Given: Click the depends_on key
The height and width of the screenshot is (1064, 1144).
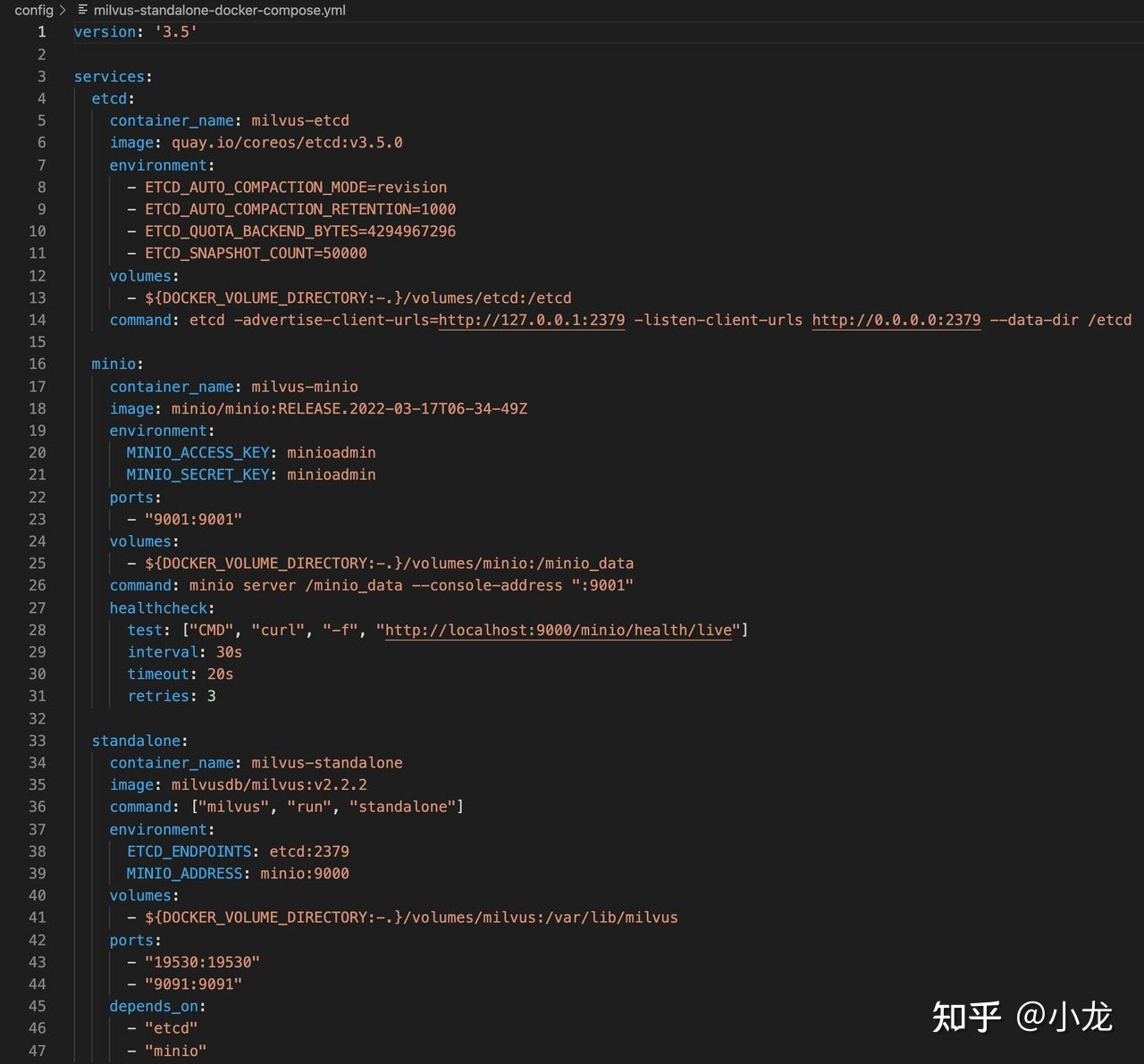Looking at the screenshot, I should click(154, 1007).
